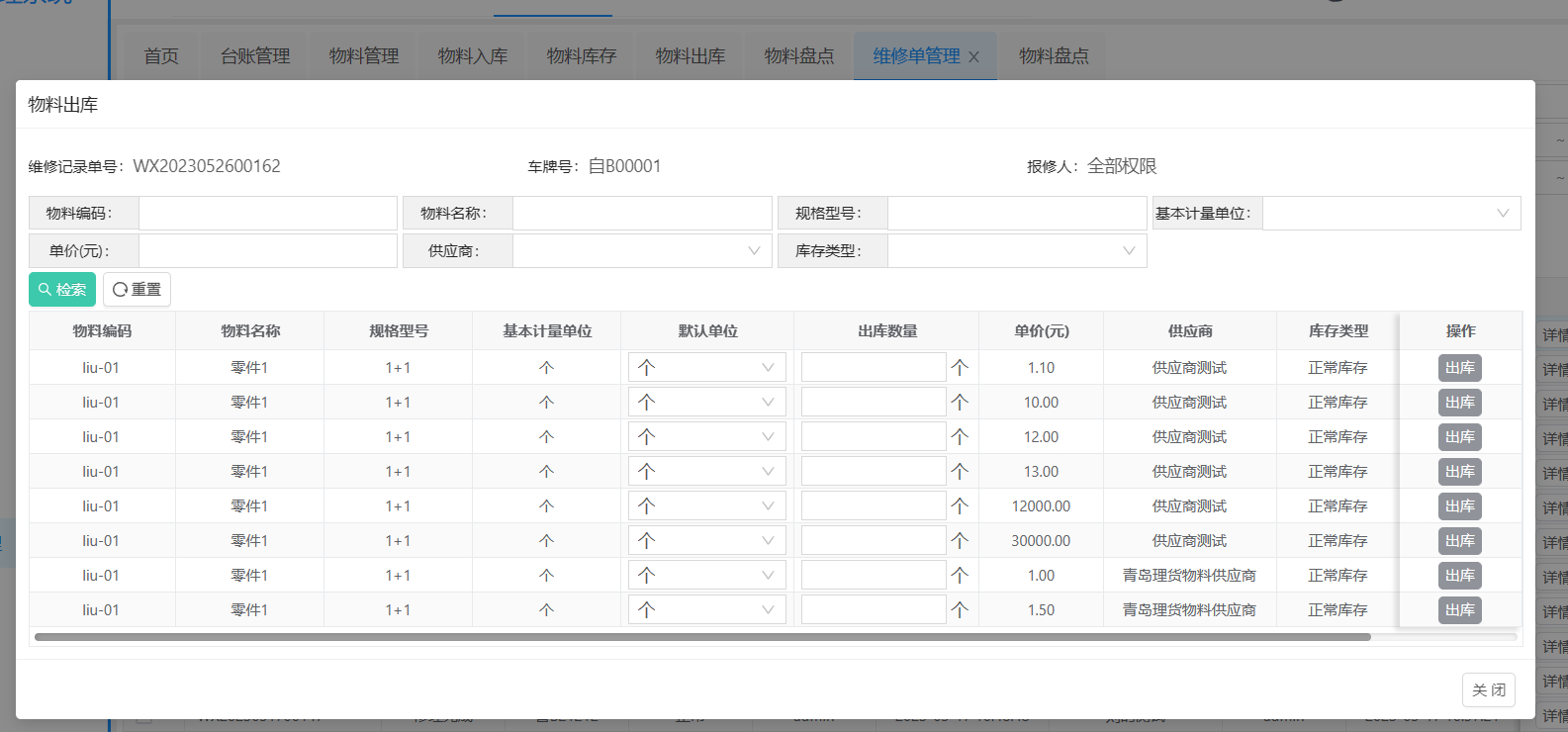Open the 供应商 filter dropdown
Image resolution: width=1568 pixels, height=732 pixels.
point(642,251)
